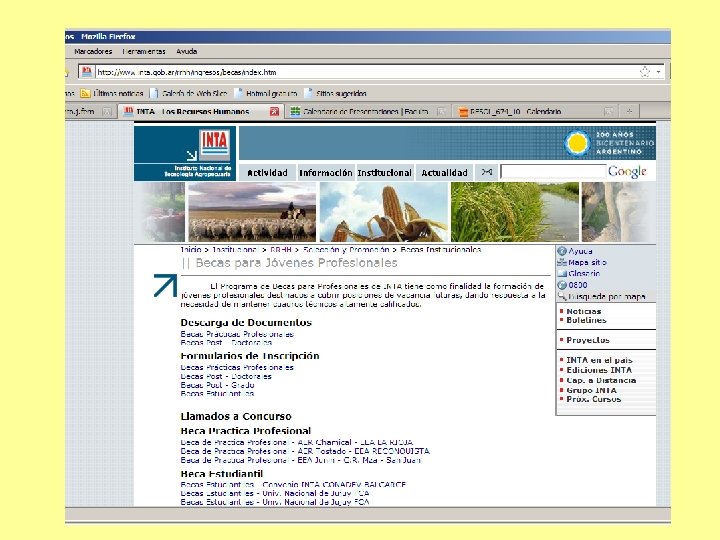Image resolution: width=720 pixels, height=540 pixels.
Task: Click the Mapa sitio sidebar icon
Action: point(562,262)
